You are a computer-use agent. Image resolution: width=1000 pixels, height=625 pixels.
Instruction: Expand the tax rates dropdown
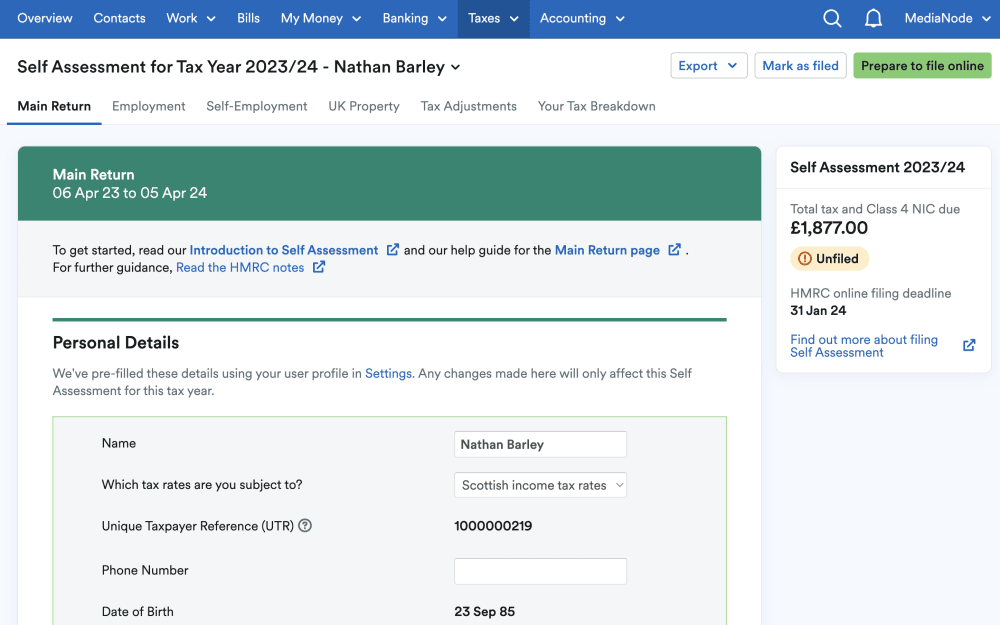coord(540,485)
